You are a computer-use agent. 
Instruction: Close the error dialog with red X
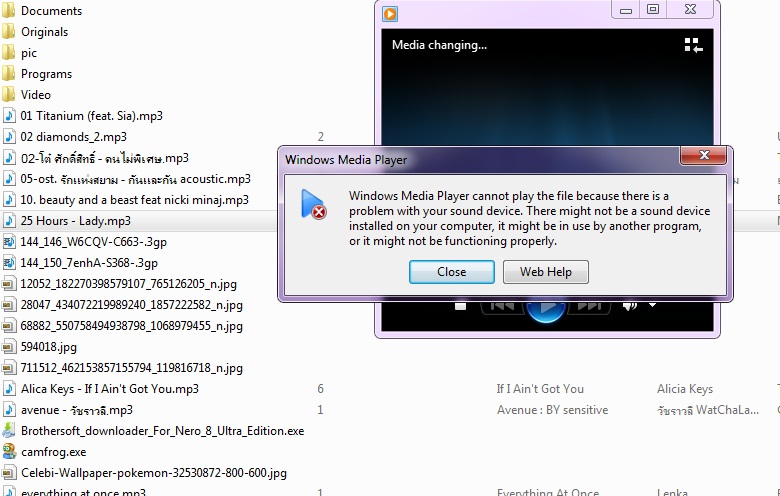click(x=703, y=155)
